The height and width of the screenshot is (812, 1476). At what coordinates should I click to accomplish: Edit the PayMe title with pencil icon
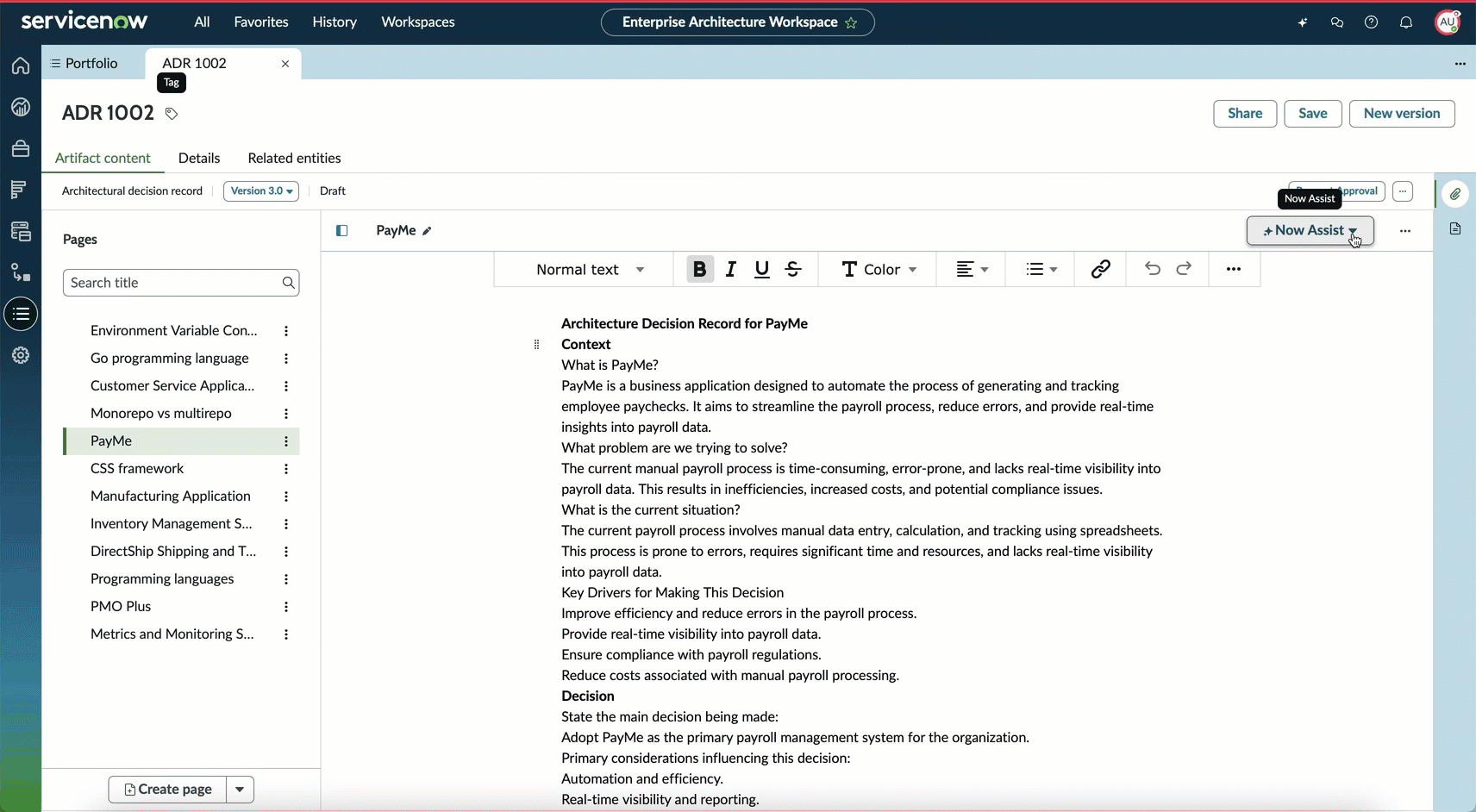coord(427,231)
